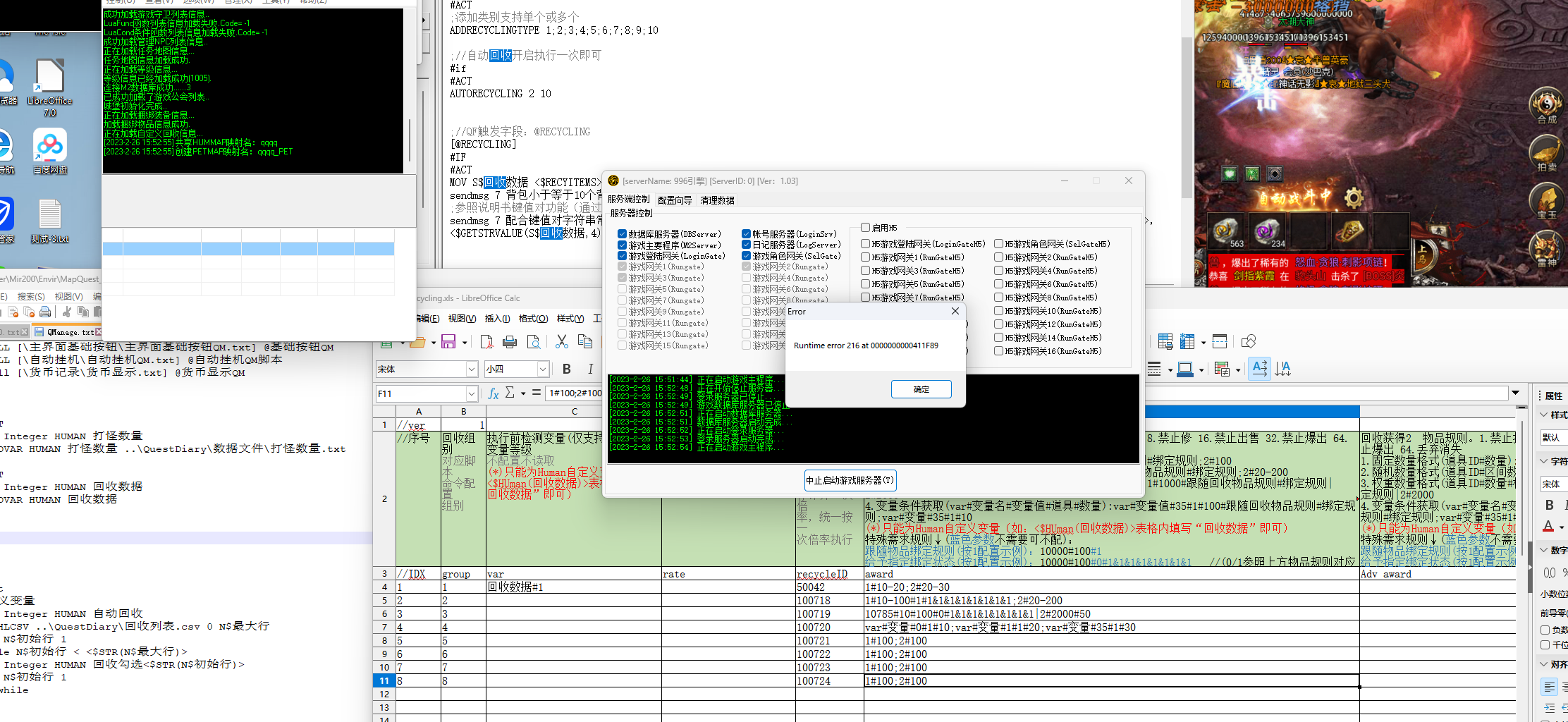The width and height of the screenshot is (1568, 722).
Task: Click font color A in sidebar
Action: point(1548,527)
